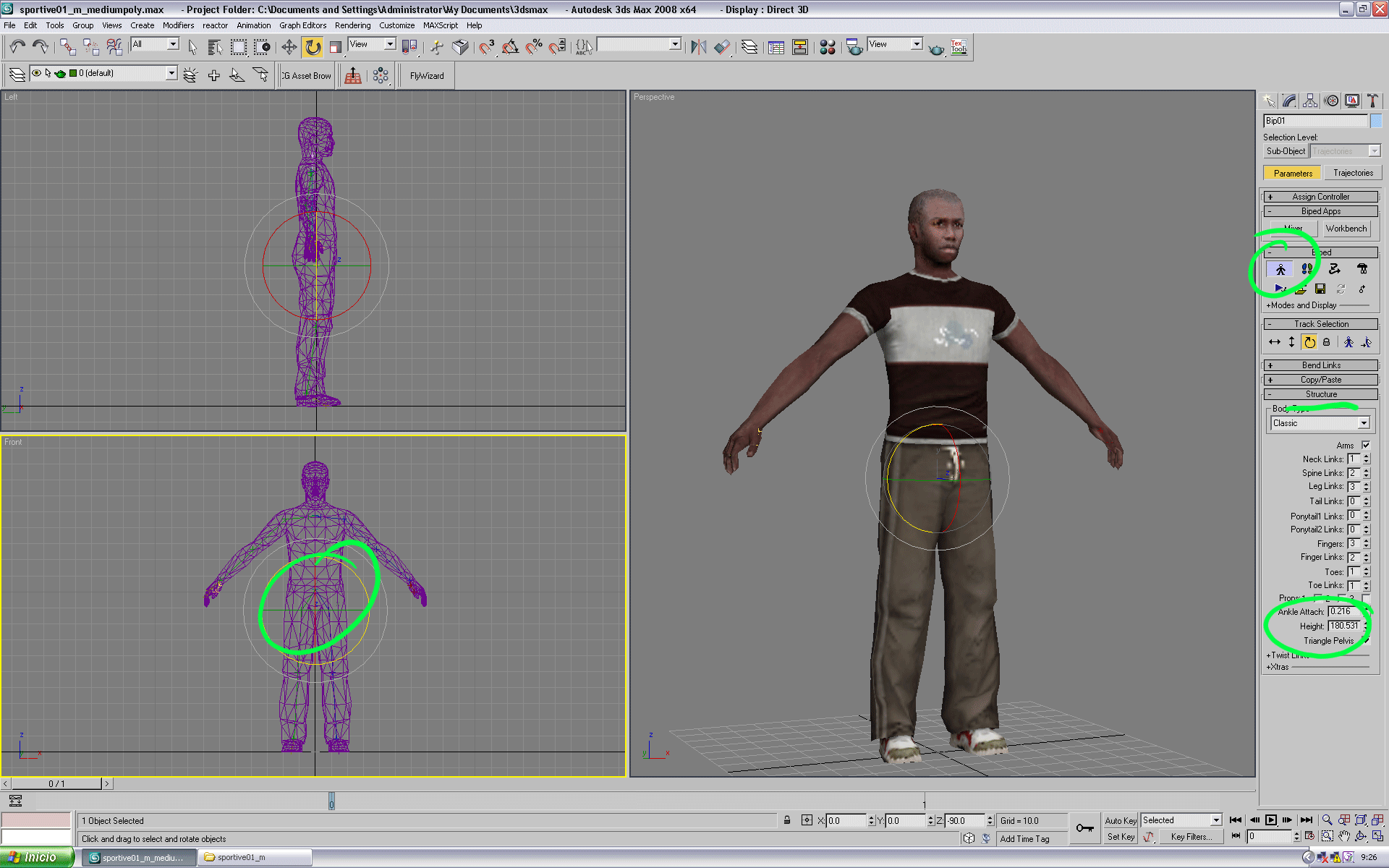The width and height of the screenshot is (1389, 868).
Task: Click the Mirror tool icon
Action: tap(697, 47)
